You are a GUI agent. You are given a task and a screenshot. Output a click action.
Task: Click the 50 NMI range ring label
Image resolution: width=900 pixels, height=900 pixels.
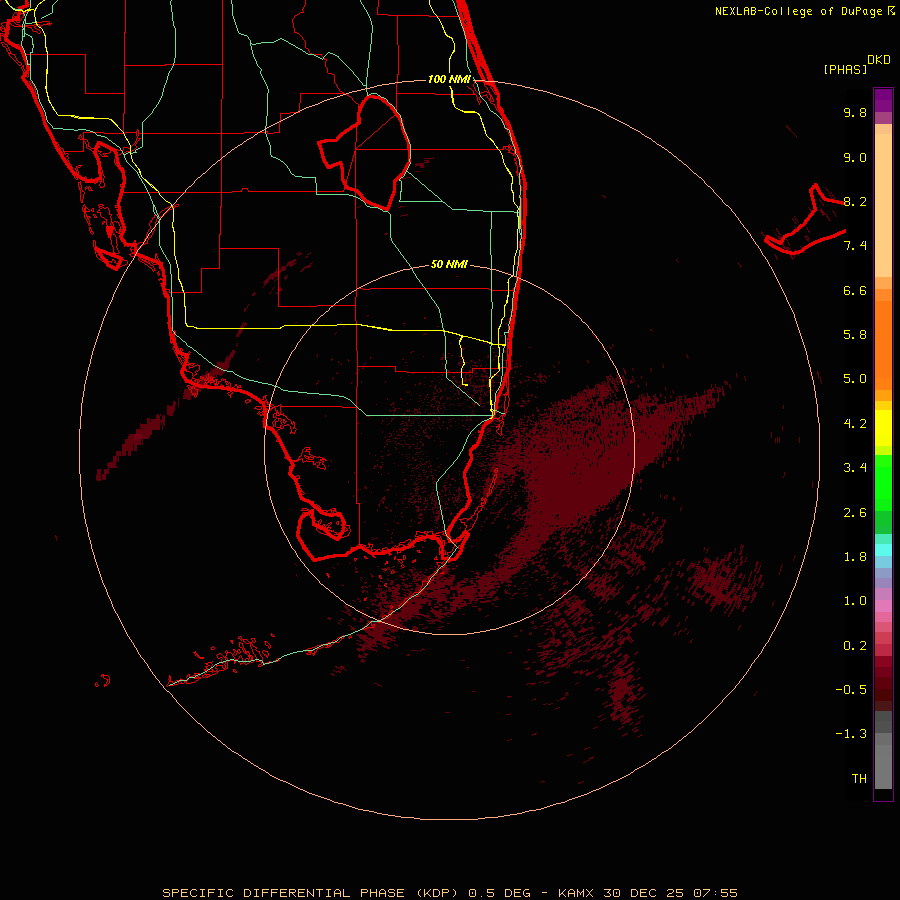449,264
